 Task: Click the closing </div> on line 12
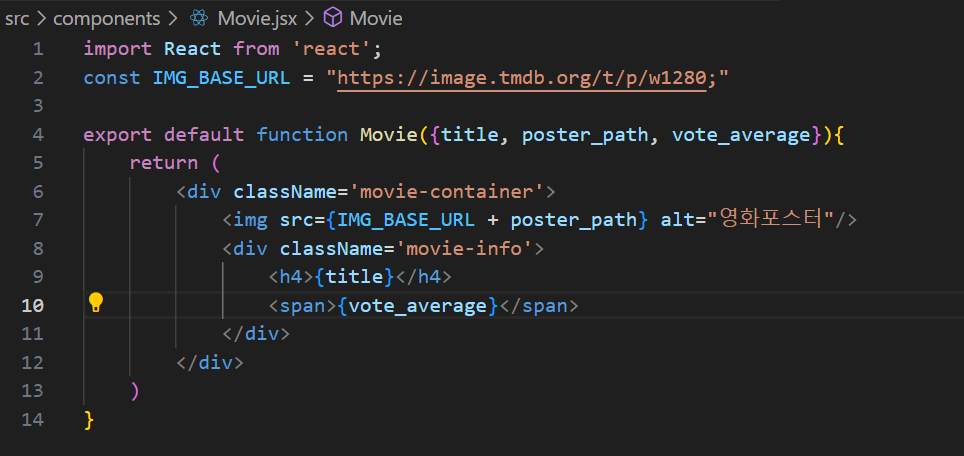[x=210, y=363]
